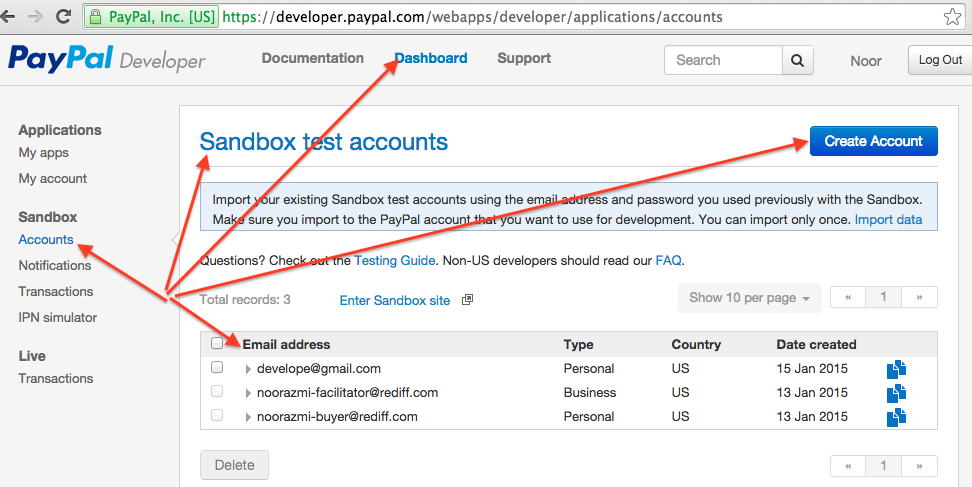Click the Email address column header

(286, 344)
